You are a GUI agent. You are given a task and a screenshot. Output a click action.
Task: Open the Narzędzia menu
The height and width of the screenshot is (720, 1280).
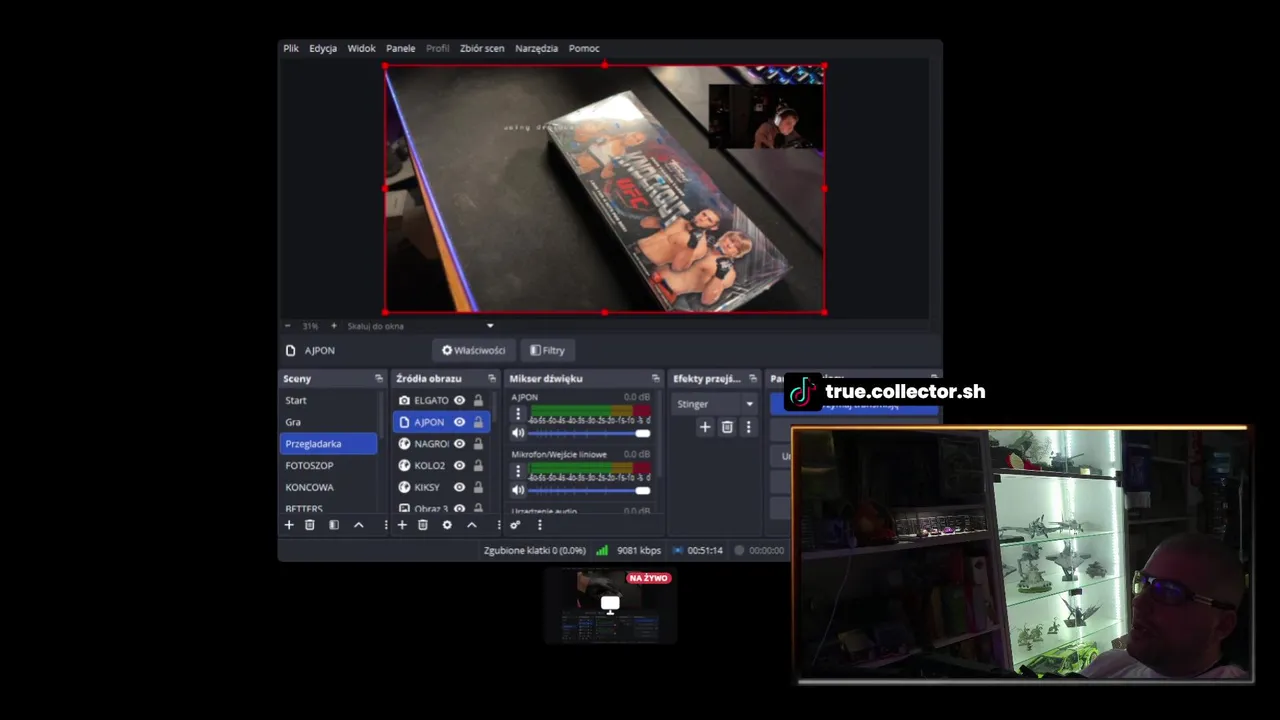(536, 48)
